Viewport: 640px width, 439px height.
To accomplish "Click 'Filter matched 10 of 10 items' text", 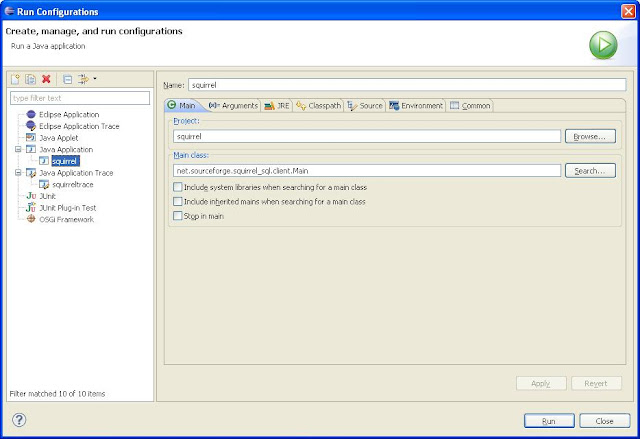I will pyautogui.click(x=57, y=394).
